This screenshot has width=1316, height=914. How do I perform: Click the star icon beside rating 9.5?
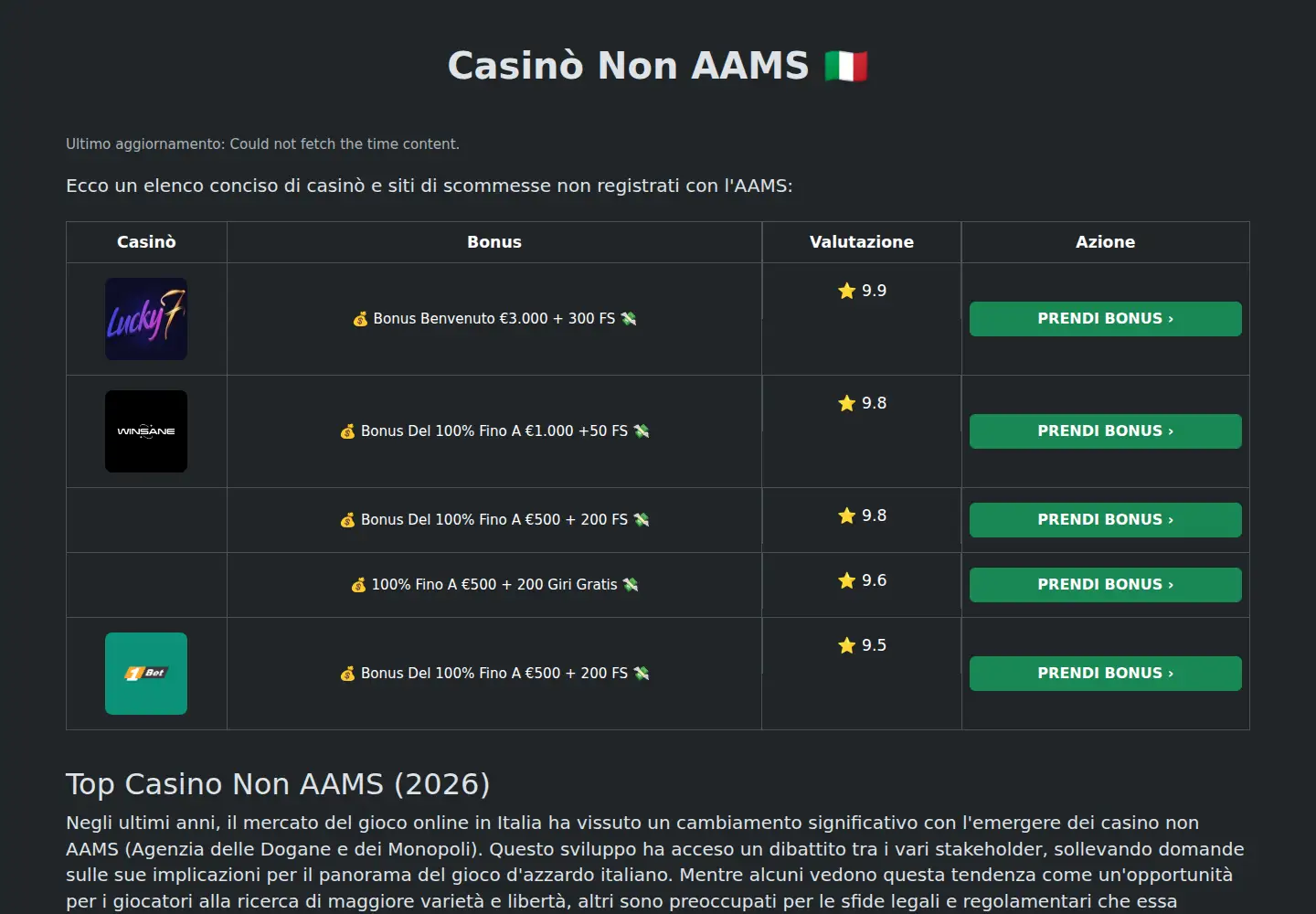(847, 645)
